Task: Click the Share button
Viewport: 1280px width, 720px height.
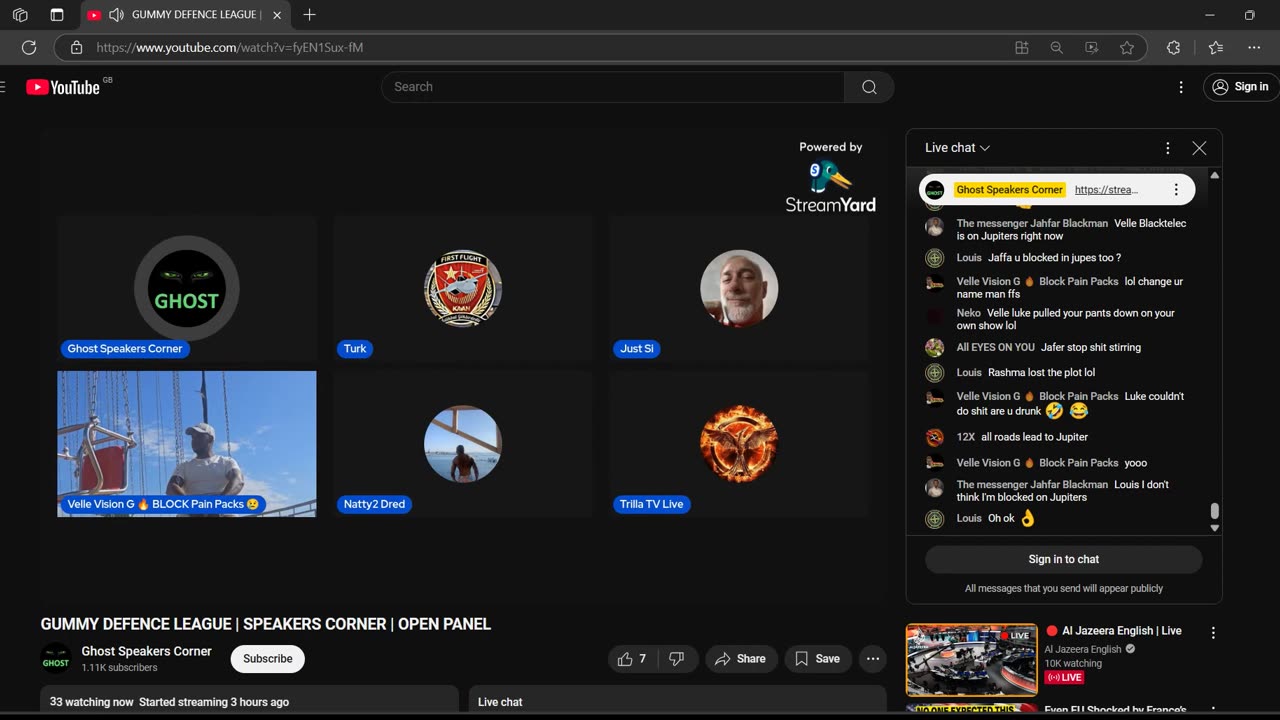Action: 740,659
